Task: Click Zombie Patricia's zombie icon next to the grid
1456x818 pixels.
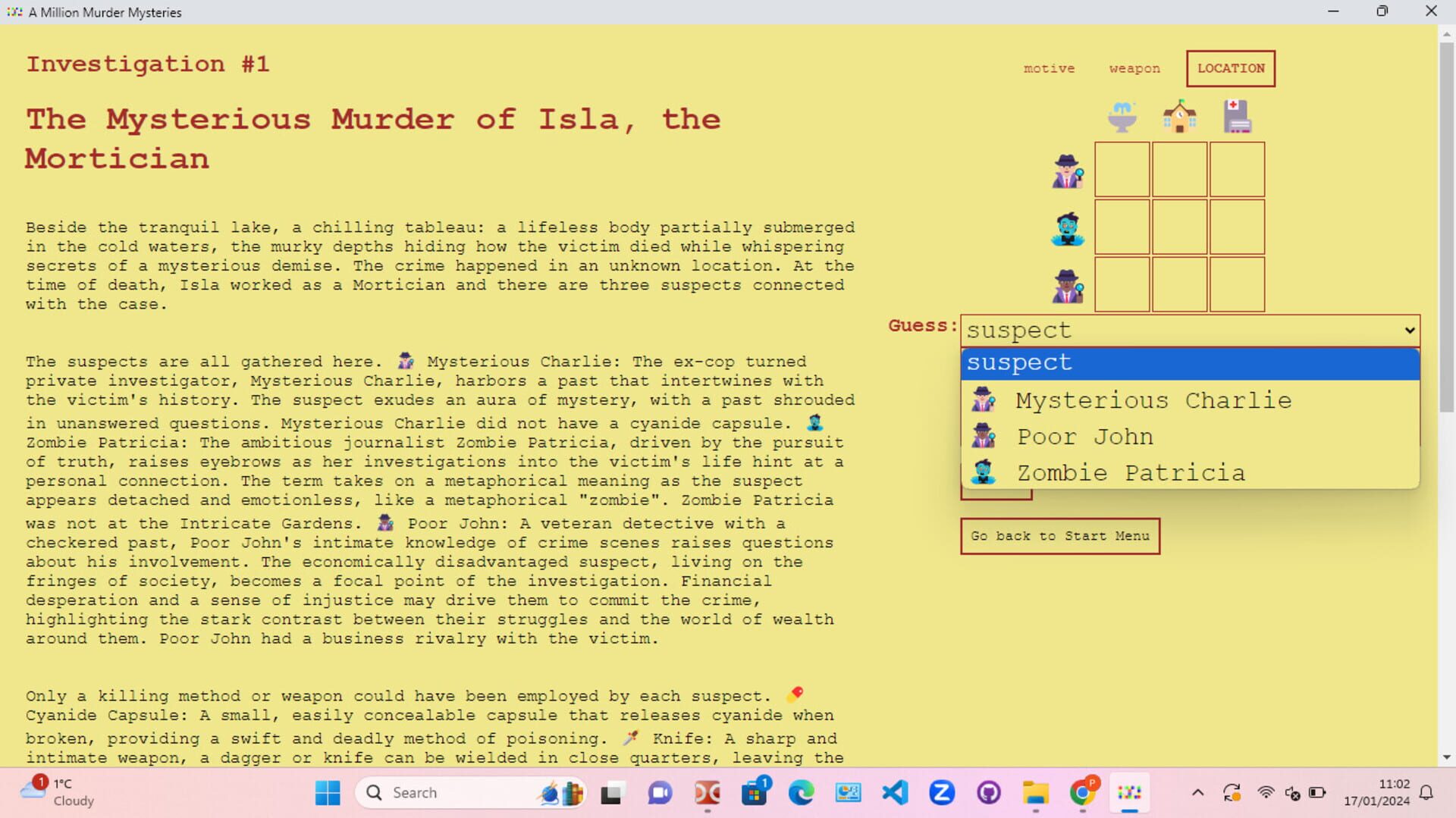Action: (1067, 227)
